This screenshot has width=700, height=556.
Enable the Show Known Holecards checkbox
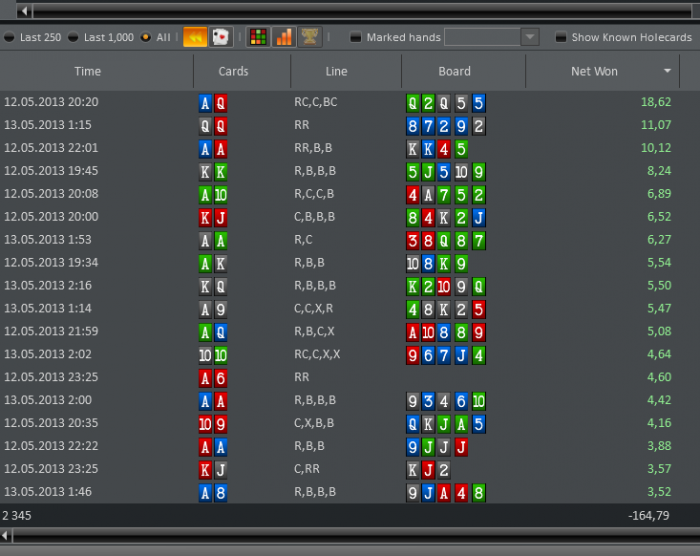561,37
